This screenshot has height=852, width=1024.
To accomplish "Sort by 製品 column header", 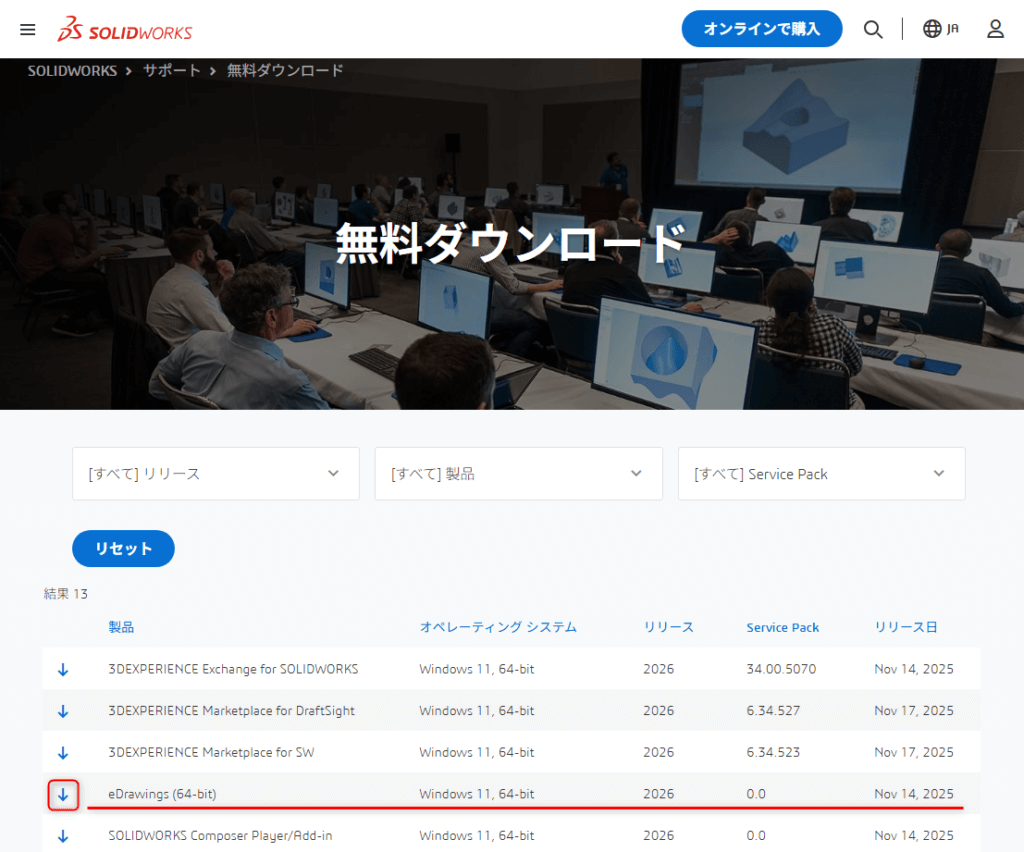I will (121, 627).
